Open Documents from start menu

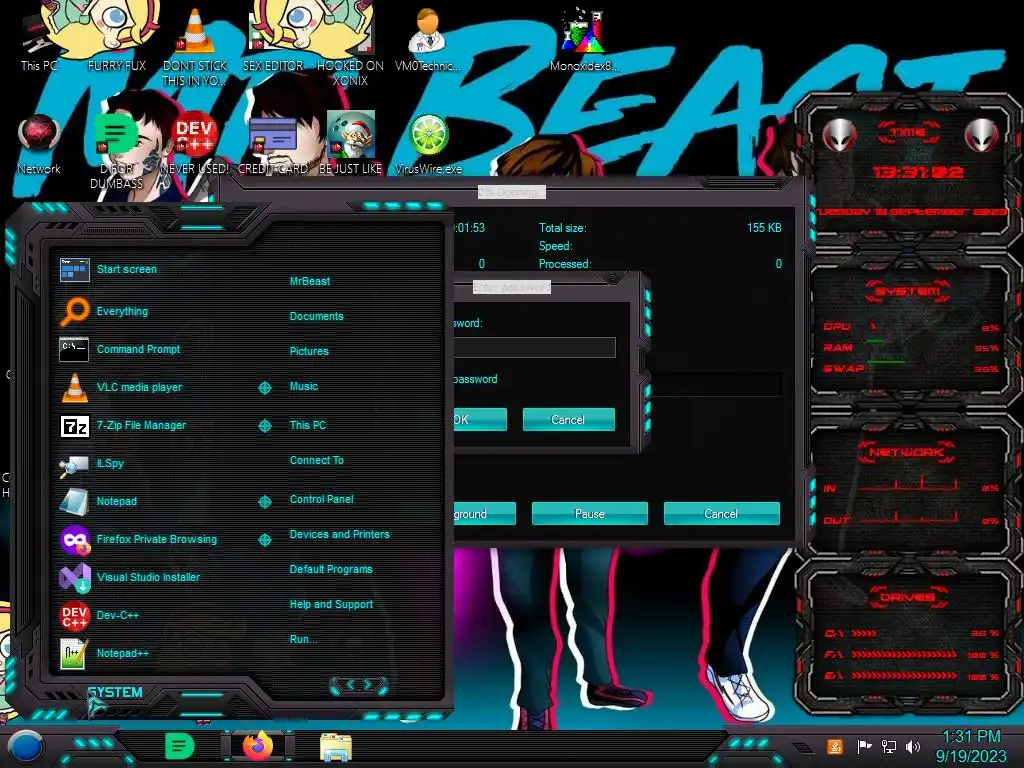316,316
